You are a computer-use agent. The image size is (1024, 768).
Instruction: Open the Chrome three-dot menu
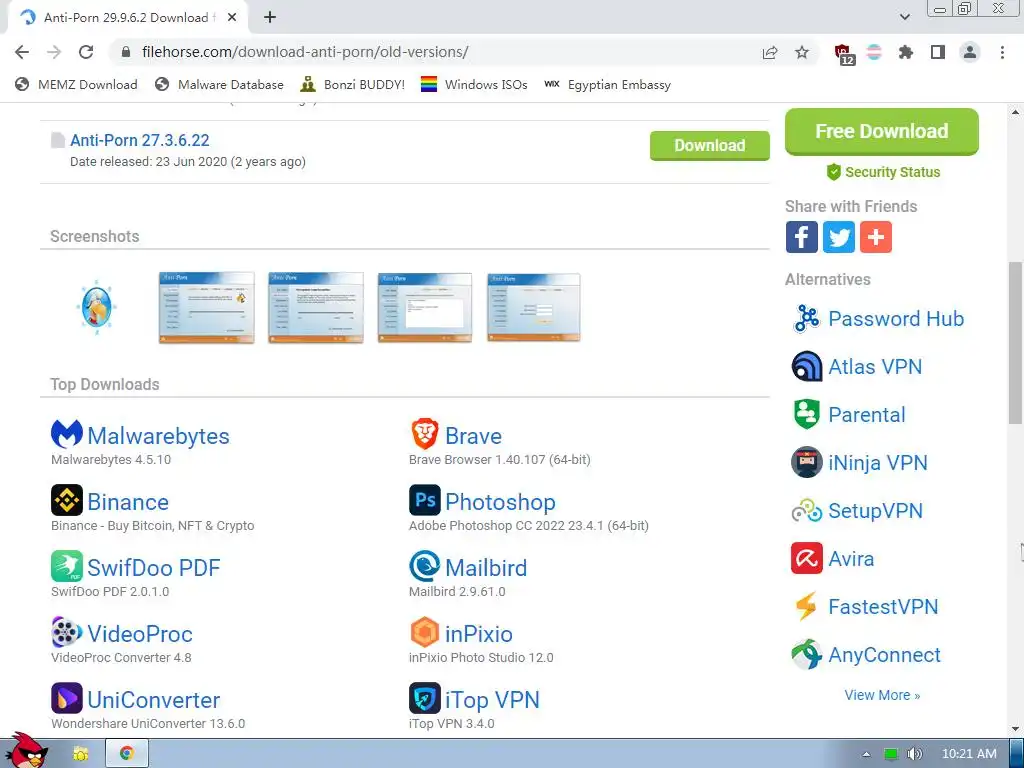[x=1002, y=52]
